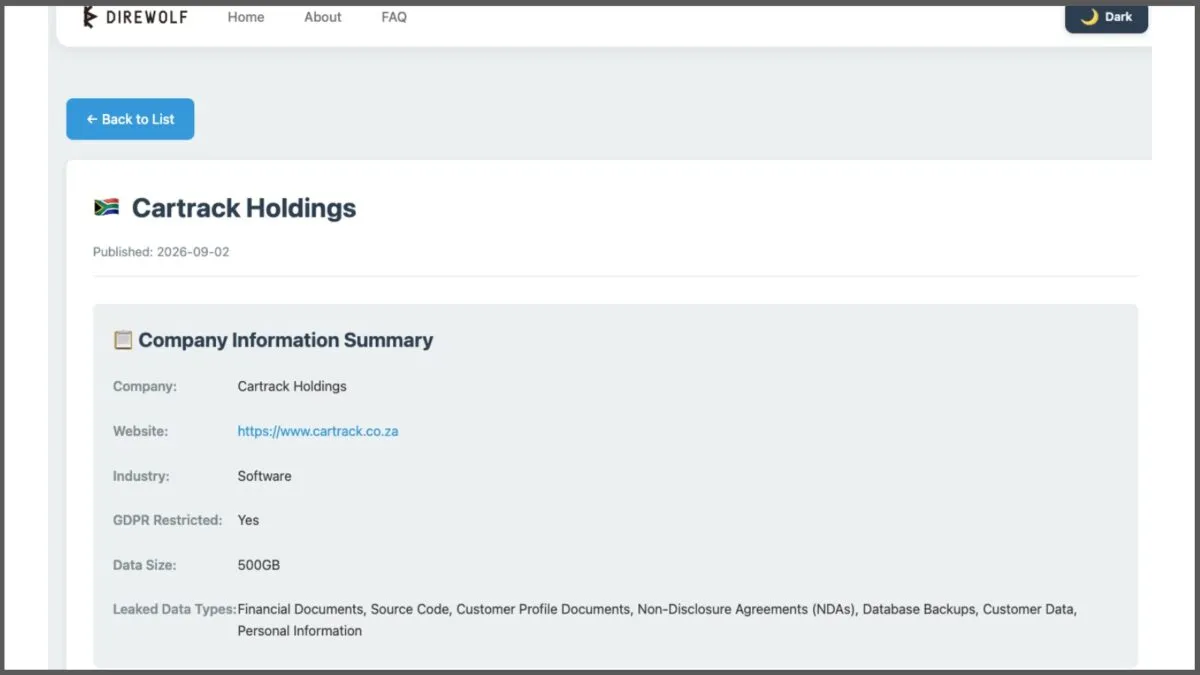Open the Home nav item

[246, 17]
